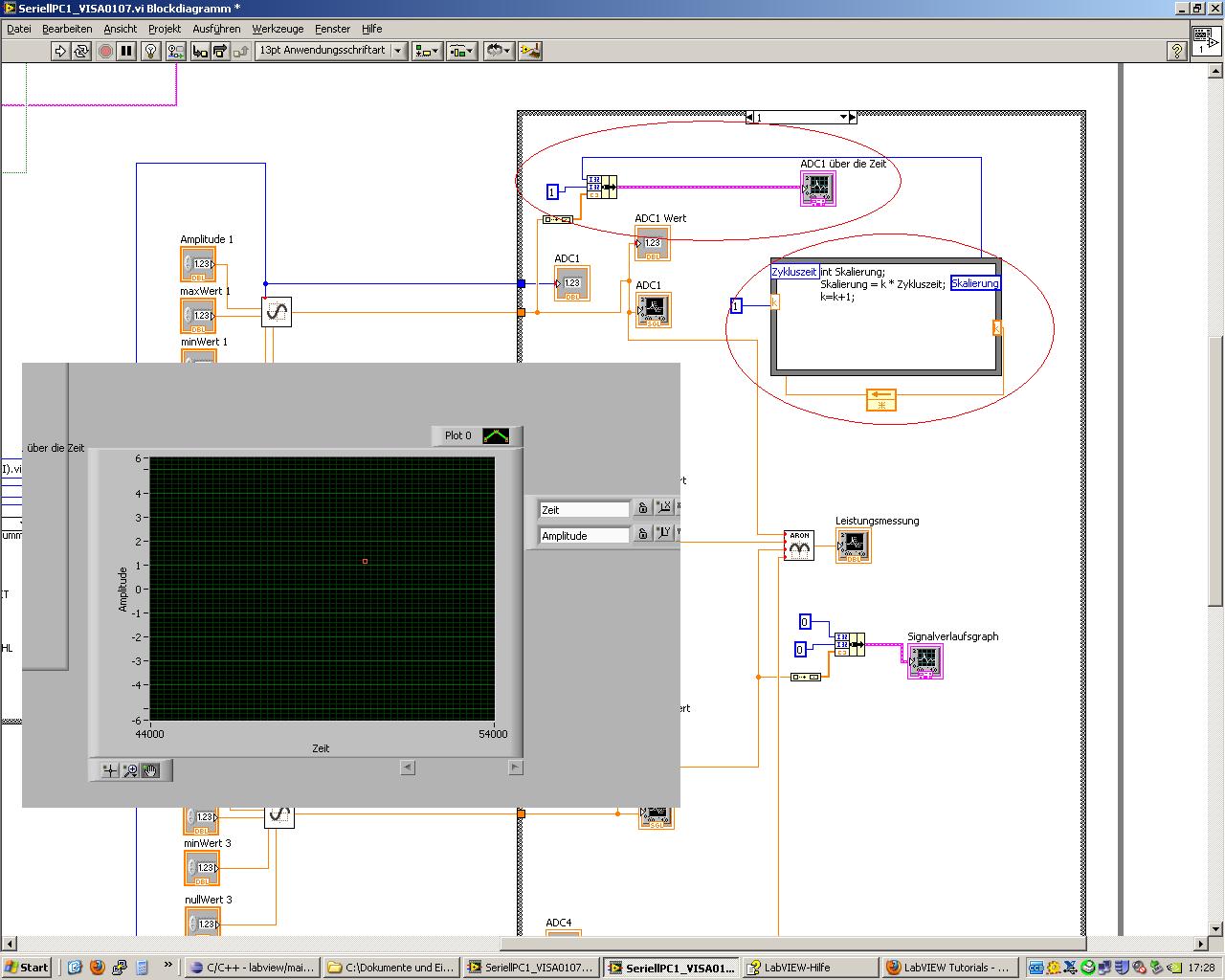
Task: Click the Zeit axis name field
Action: point(584,509)
